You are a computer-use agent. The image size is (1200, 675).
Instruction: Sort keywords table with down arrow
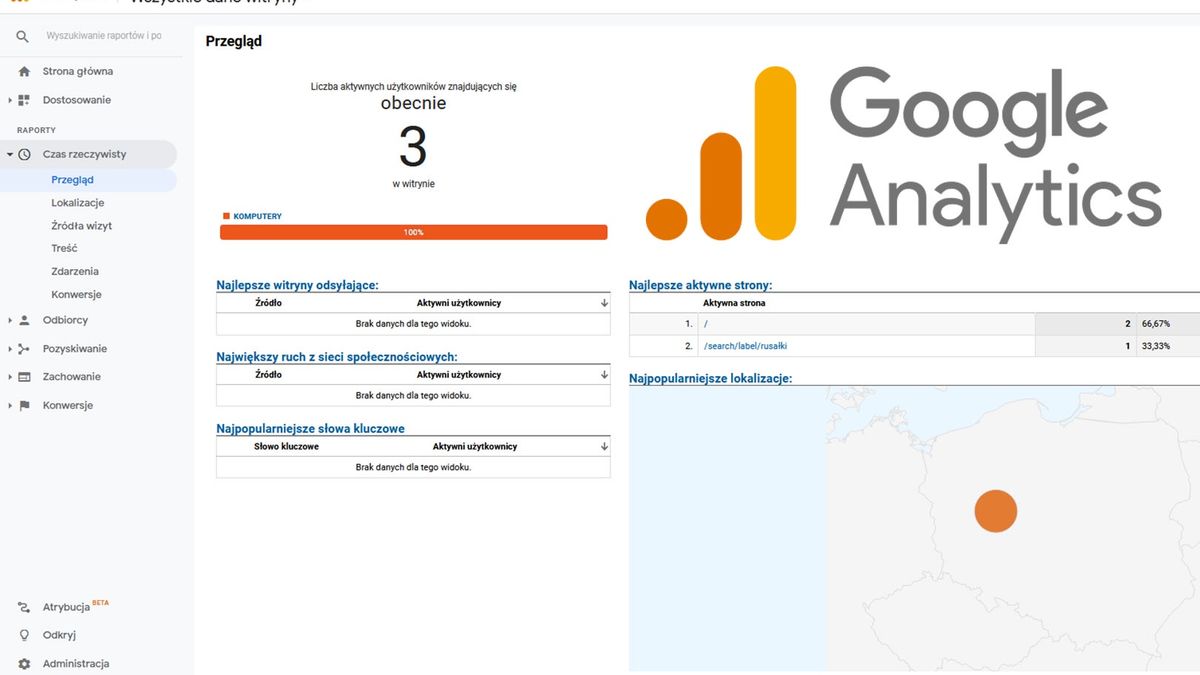coord(604,447)
